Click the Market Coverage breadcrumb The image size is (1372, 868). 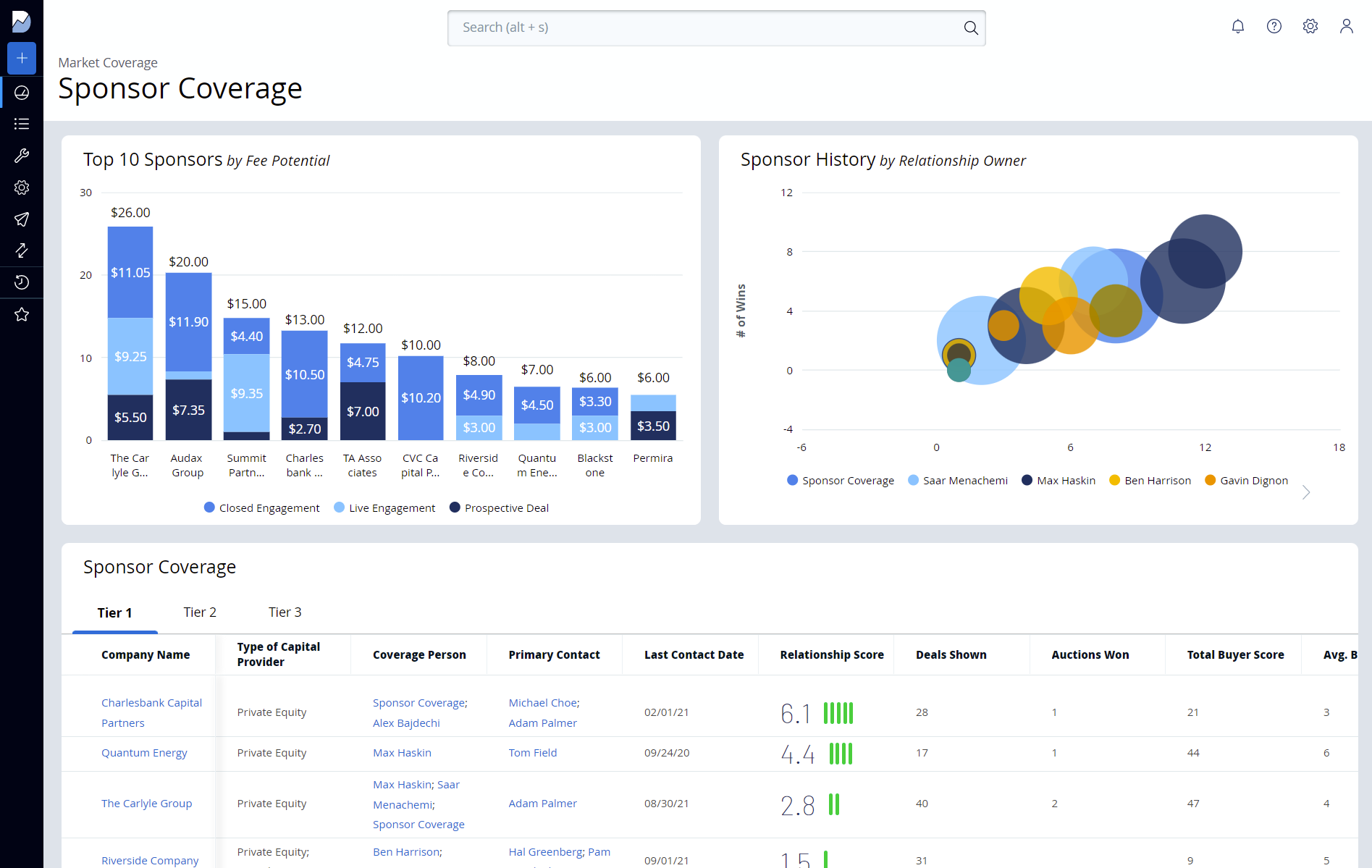pos(108,63)
